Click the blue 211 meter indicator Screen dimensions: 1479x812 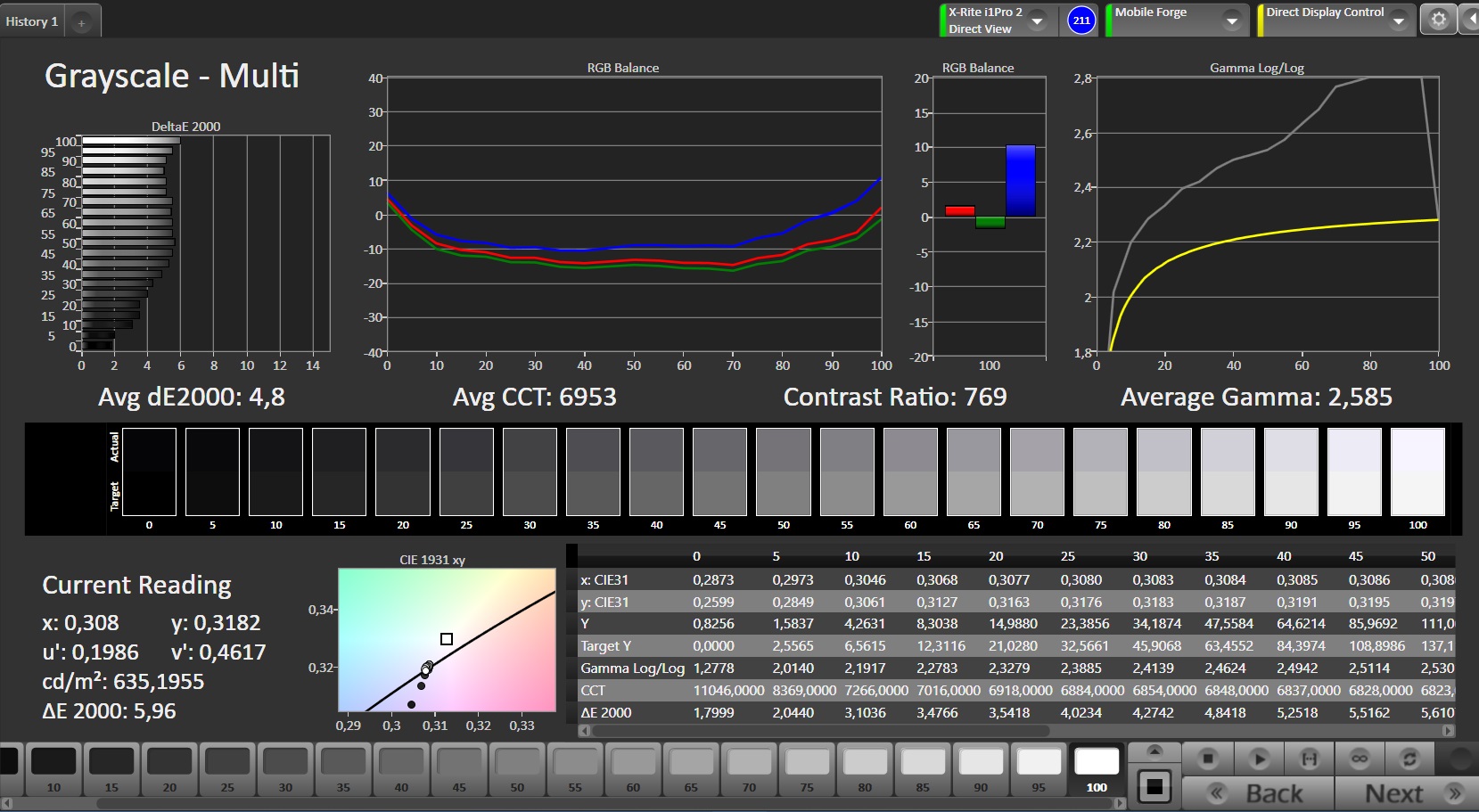pyautogui.click(x=1081, y=20)
